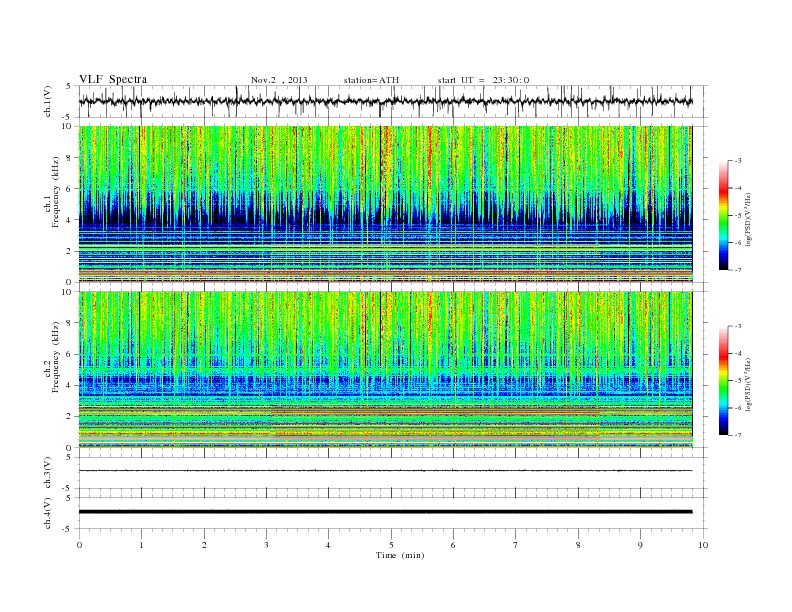The image size is (792, 612).
Task: Click the "8" kHz tick on ch.1 spectrogram
Action: pos(70,158)
